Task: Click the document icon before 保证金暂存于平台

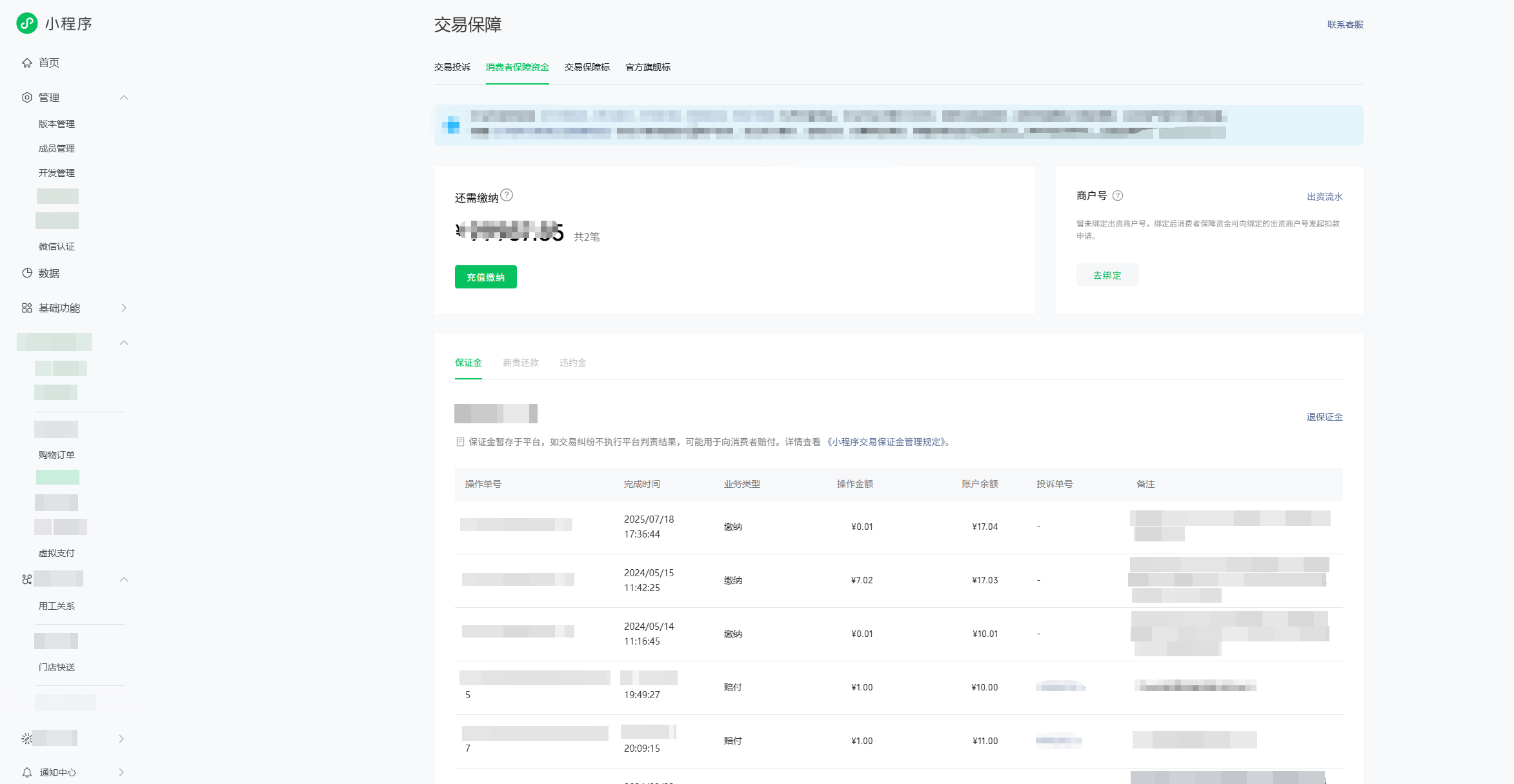Action: point(460,442)
